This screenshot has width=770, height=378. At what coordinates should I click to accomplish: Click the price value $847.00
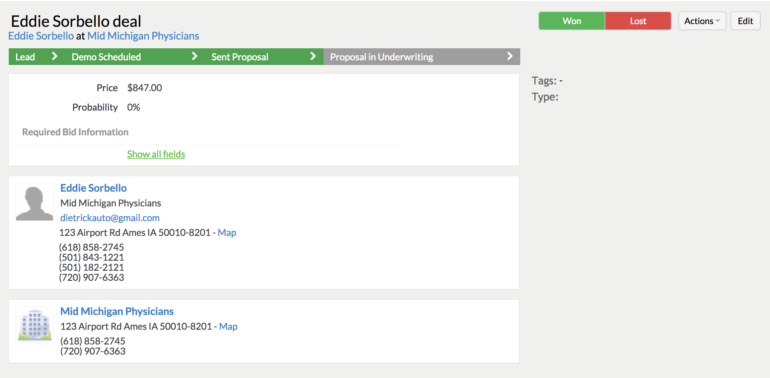click(144, 88)
